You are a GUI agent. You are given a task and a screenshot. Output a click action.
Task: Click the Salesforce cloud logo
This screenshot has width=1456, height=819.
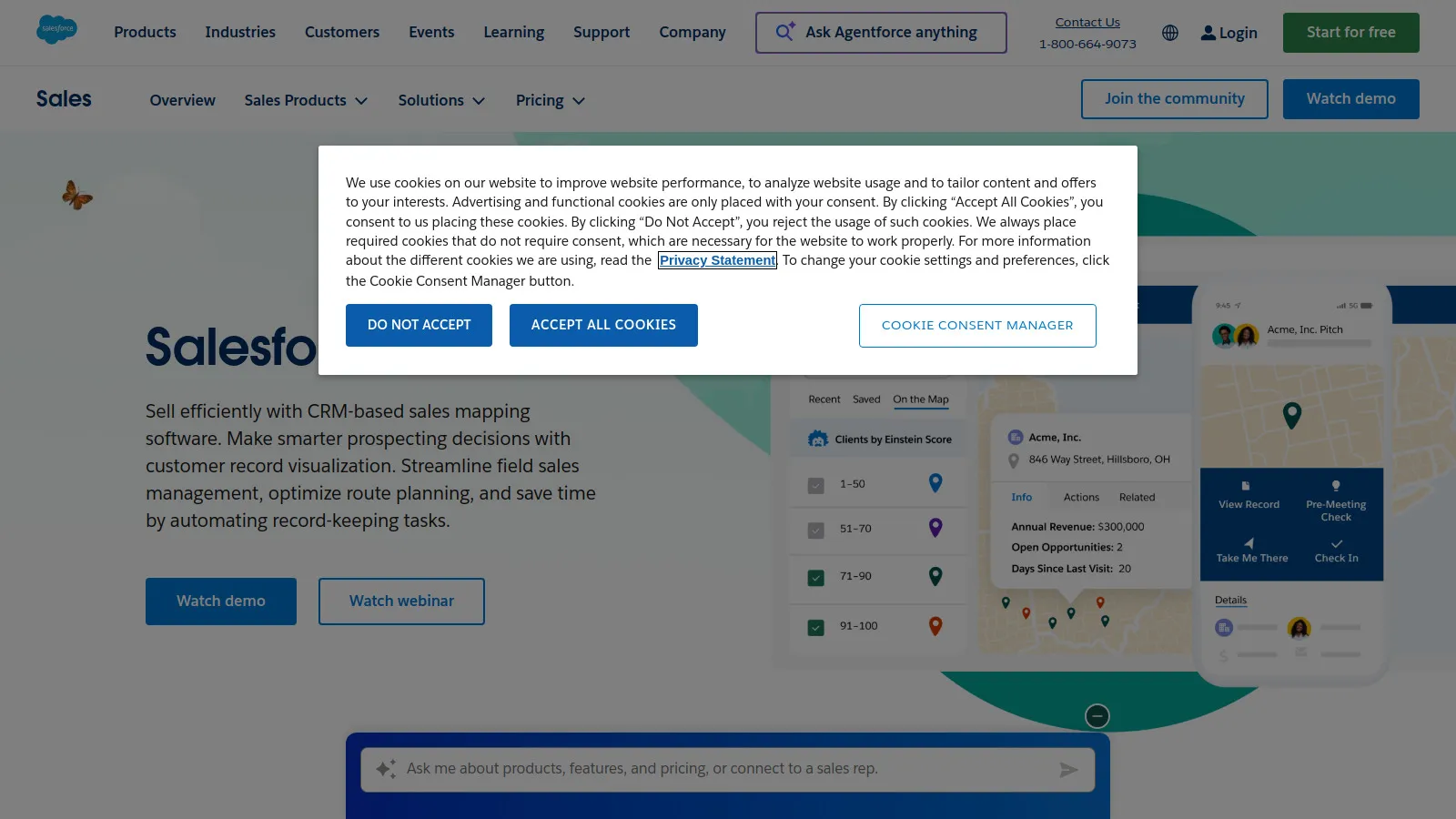(56, 29)
